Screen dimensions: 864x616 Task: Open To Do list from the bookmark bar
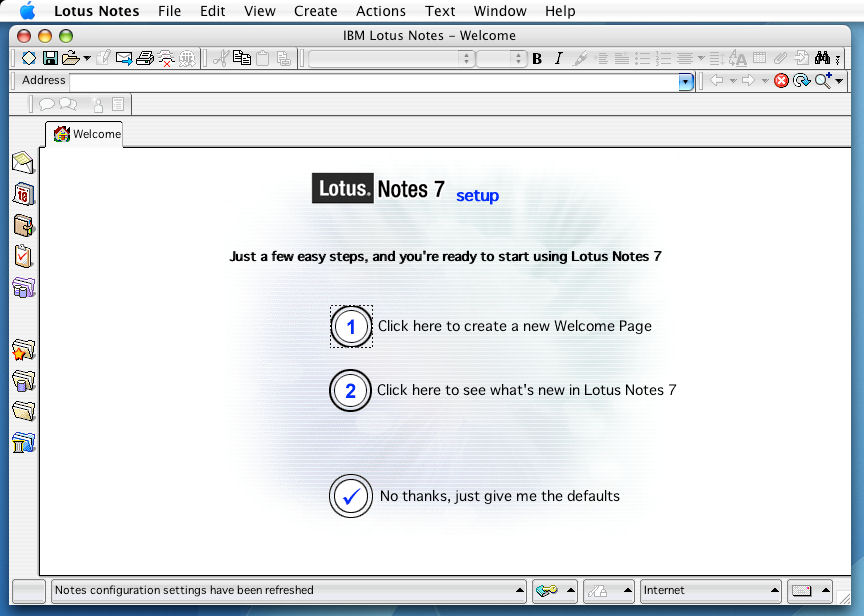24,256
